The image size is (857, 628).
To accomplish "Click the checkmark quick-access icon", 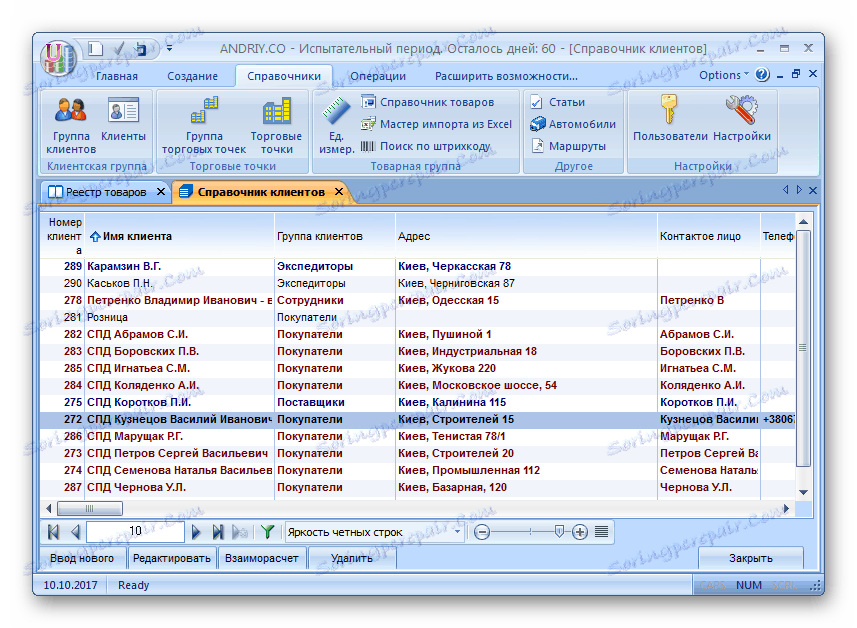I will coord(119,49).
